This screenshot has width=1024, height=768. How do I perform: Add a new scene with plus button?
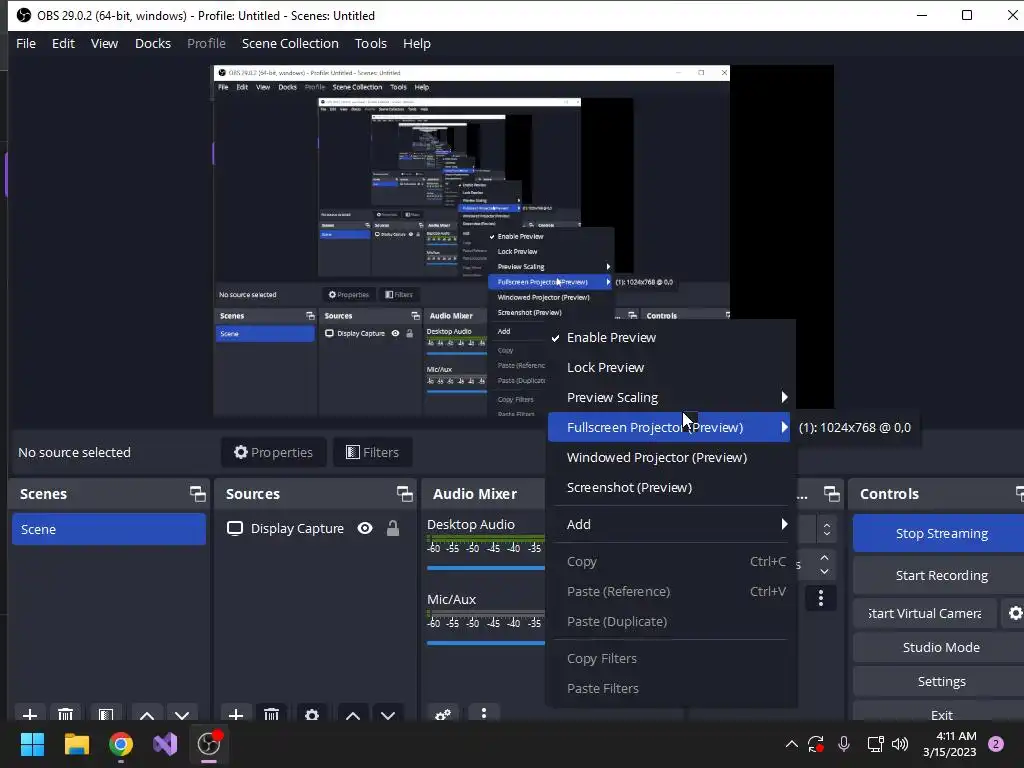tap(29, 714)
